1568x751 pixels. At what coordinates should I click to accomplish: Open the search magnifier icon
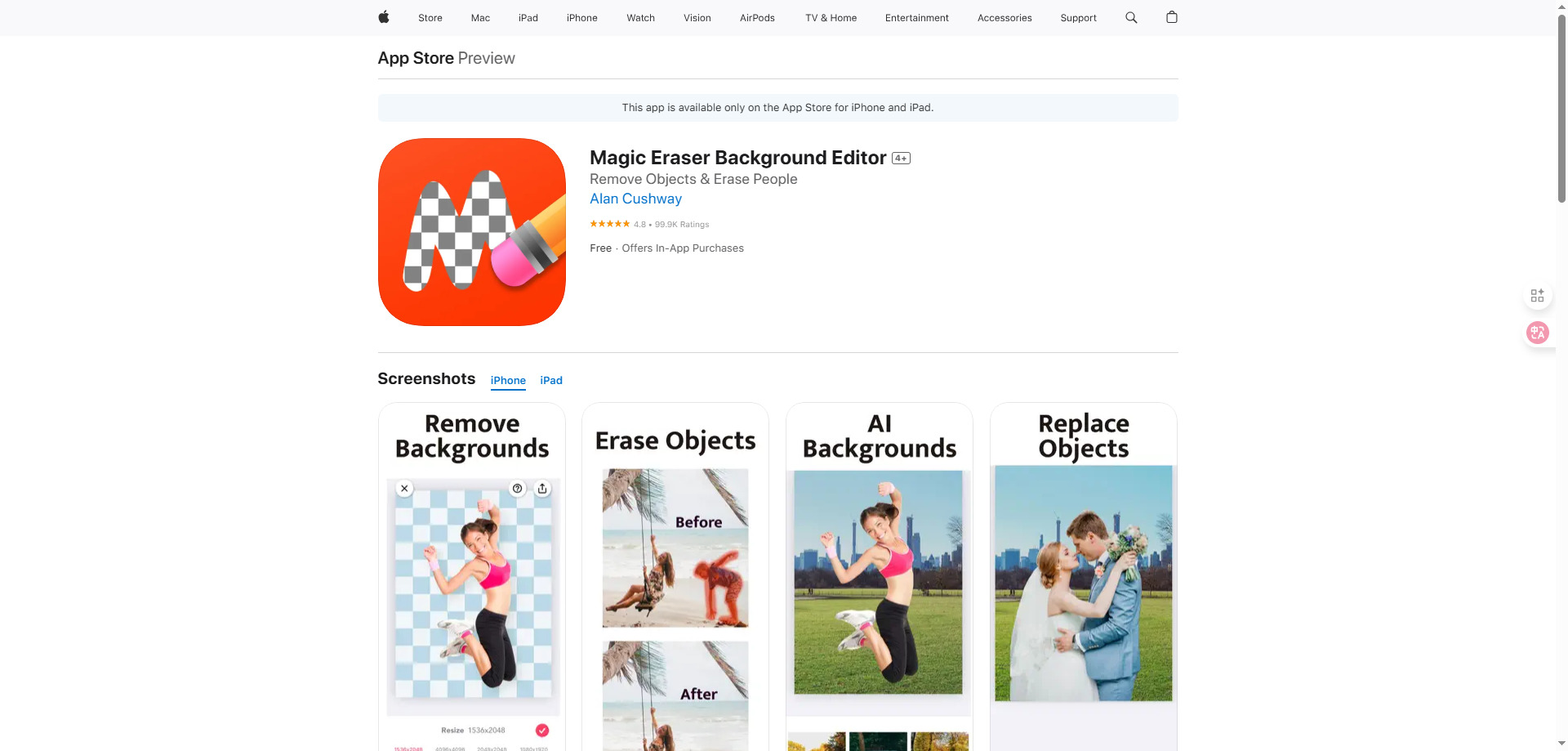[x=1131, y=17]
